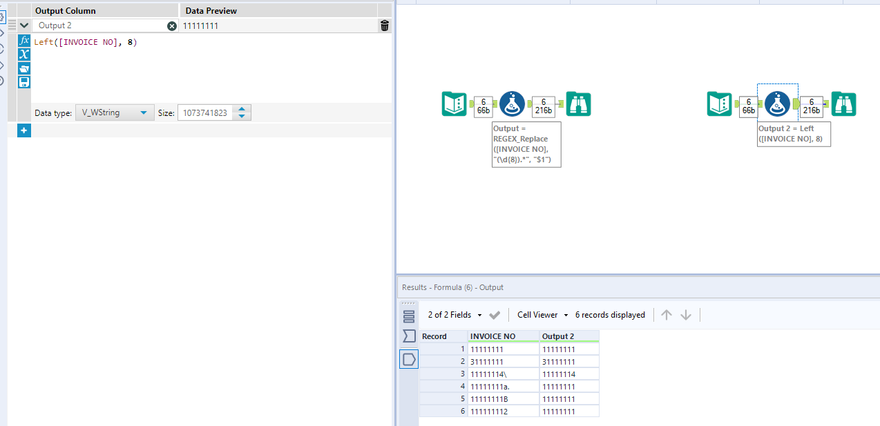Image resolution: width=880 pixels, height=426 pixels.
Task: Select record number 1 row header
Action: pos(443,349)
